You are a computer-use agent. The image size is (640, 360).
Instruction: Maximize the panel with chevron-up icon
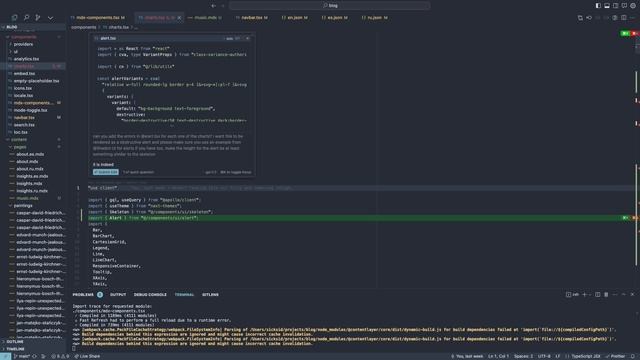[x=624, y=295]
